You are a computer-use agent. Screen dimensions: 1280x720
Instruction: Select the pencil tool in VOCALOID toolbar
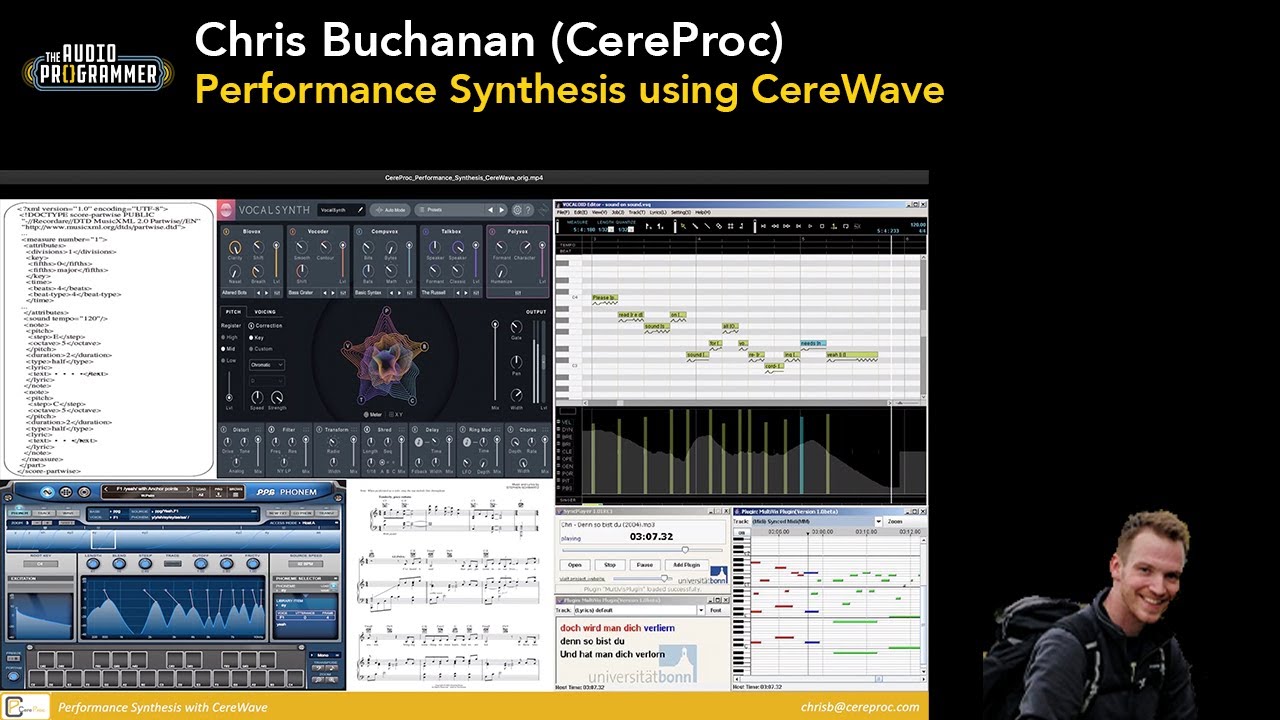[x=696, y=226]
